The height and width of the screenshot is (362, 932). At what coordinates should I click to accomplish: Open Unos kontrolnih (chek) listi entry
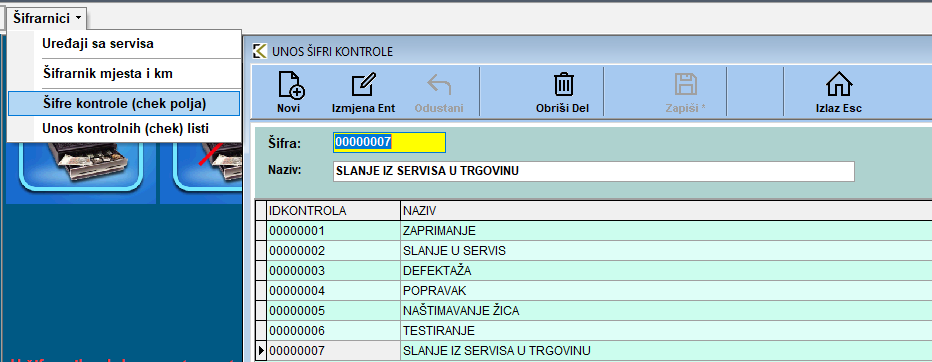tap(124, 128)
